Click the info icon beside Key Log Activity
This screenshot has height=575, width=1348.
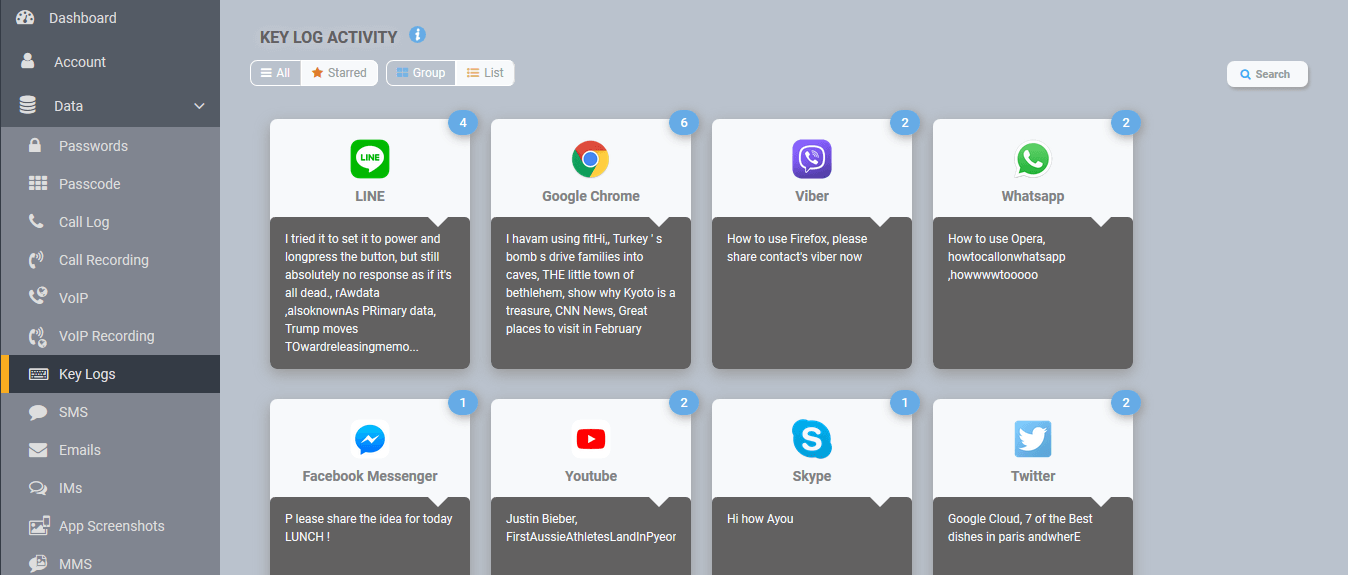point(417,35)
